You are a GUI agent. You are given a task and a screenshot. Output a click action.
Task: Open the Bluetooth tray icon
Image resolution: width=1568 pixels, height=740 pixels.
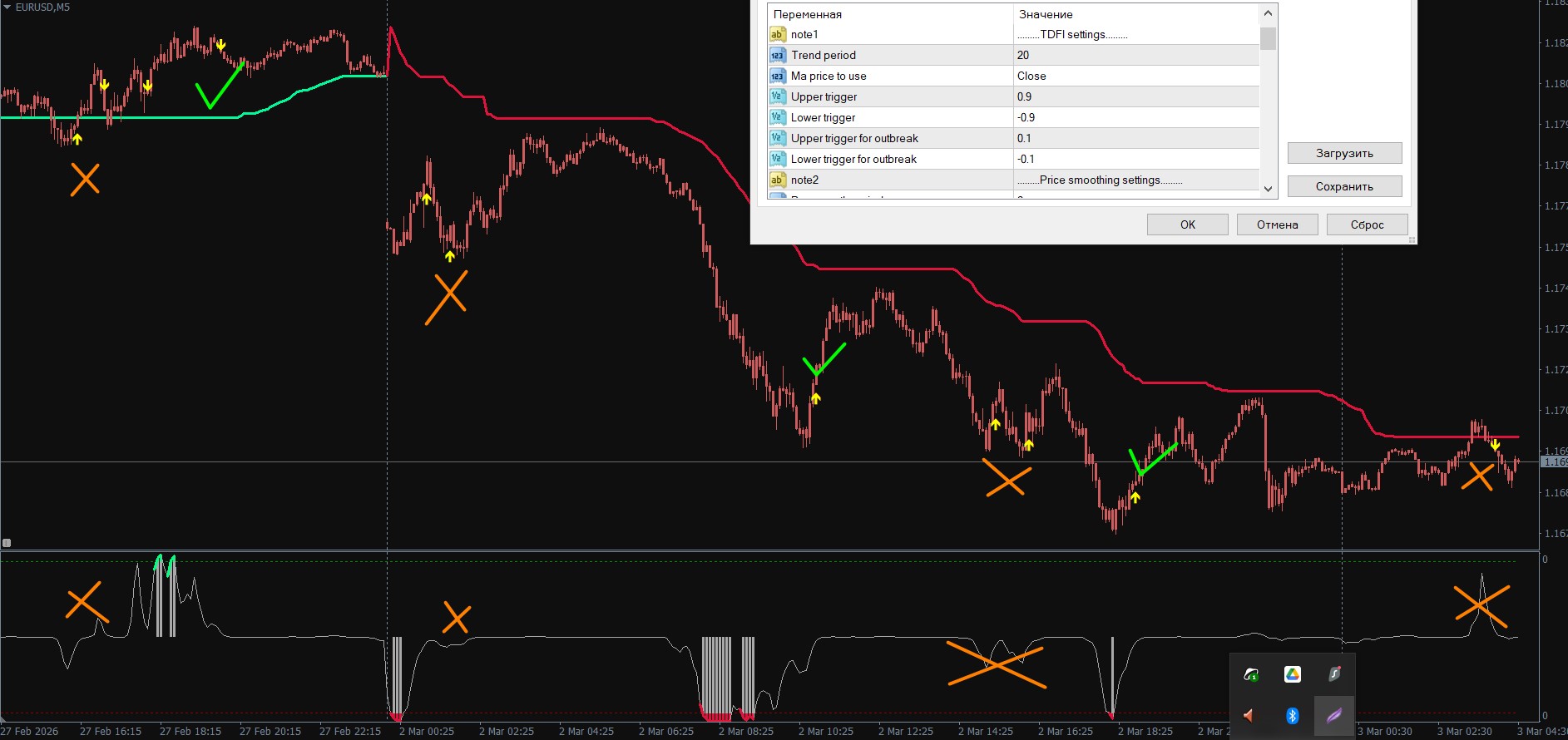[1292, 715]
